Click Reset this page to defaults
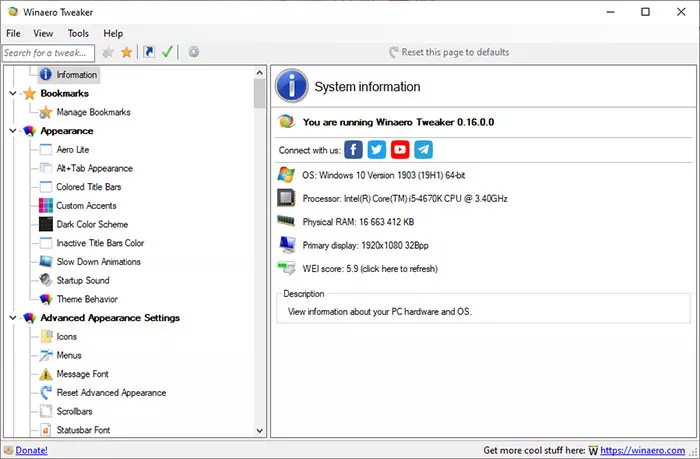The height and width of the screenshot is (459, 700). pyautogui.click(x=449, y=52)
